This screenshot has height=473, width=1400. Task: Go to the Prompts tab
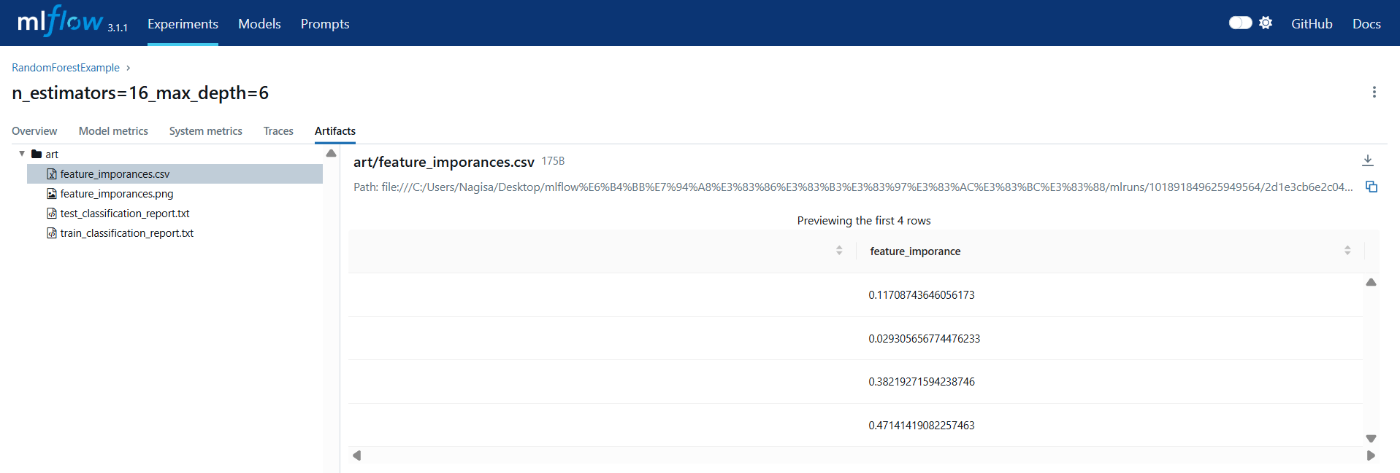[x=325, y=24]
